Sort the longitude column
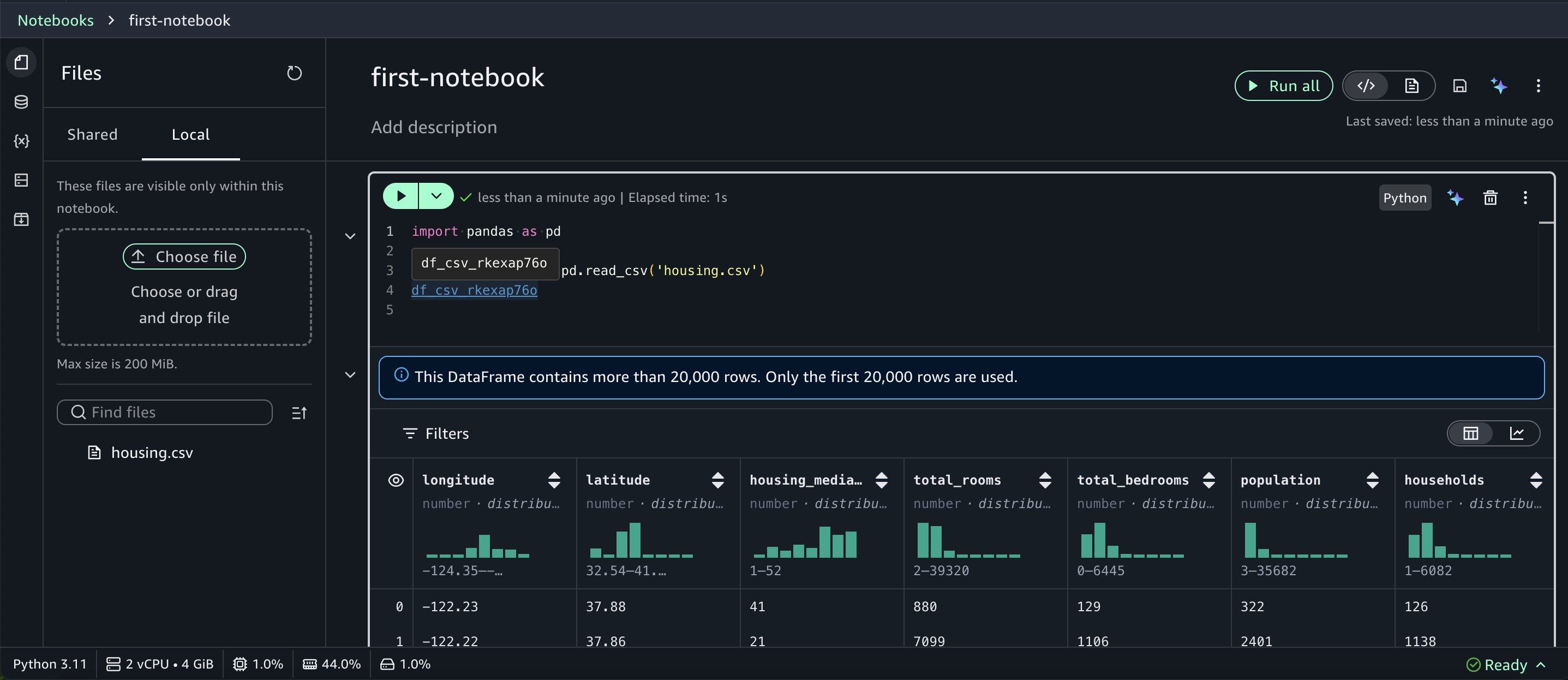Viewport: 1568px width, 680px height. [554, 480]
